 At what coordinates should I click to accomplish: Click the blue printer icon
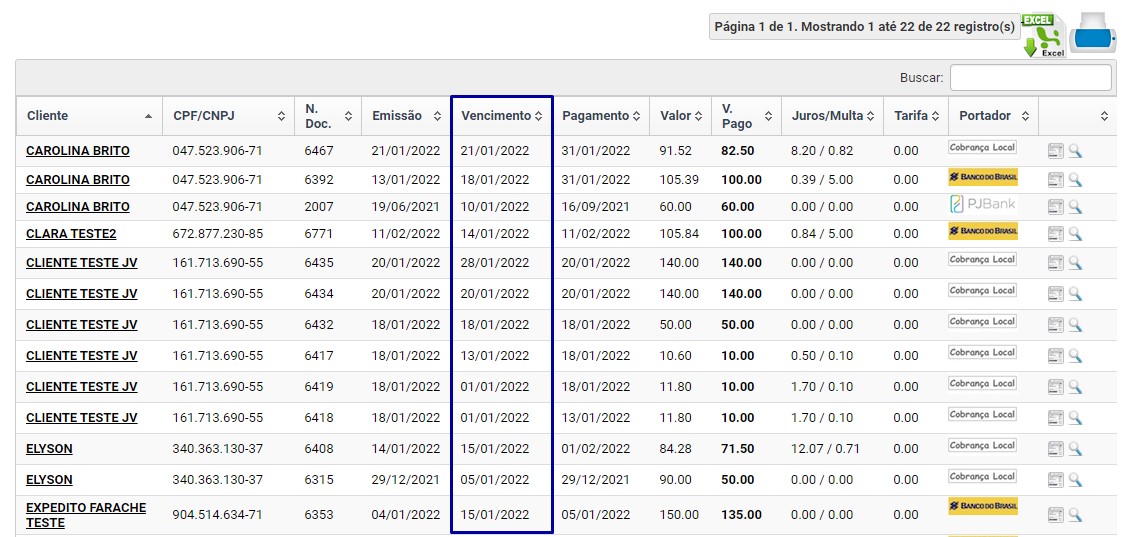(1094, 33)
